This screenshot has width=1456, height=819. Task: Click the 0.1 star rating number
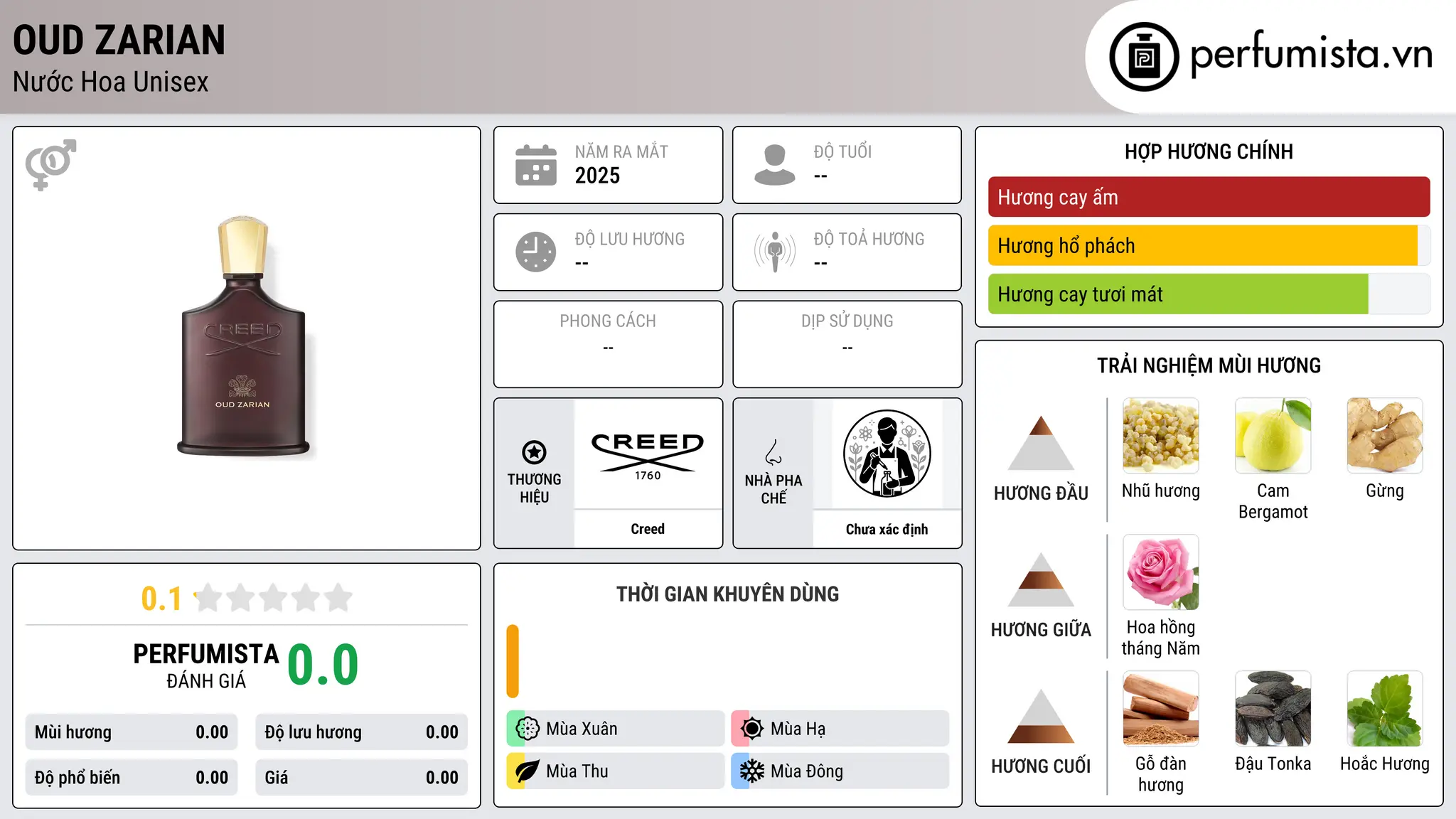point(161,599)
